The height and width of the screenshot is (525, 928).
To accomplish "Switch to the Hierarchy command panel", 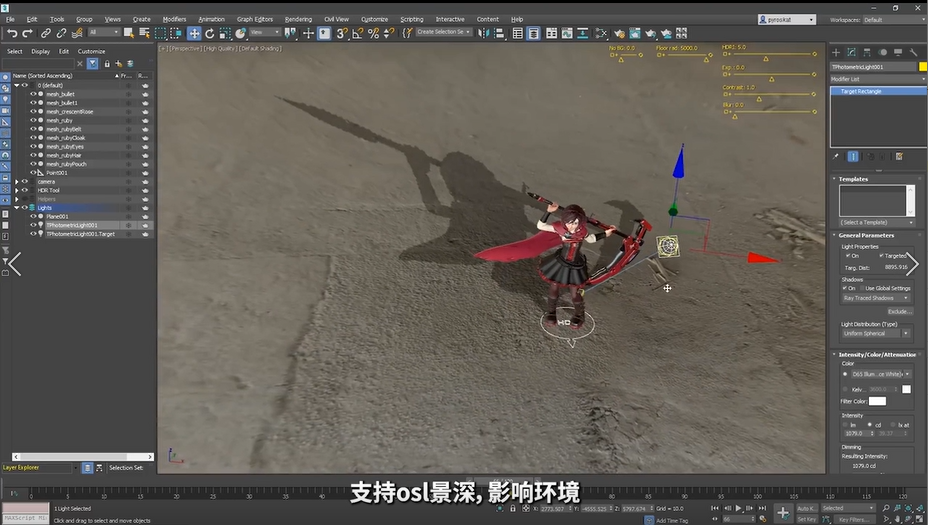I will pos(867,52).
